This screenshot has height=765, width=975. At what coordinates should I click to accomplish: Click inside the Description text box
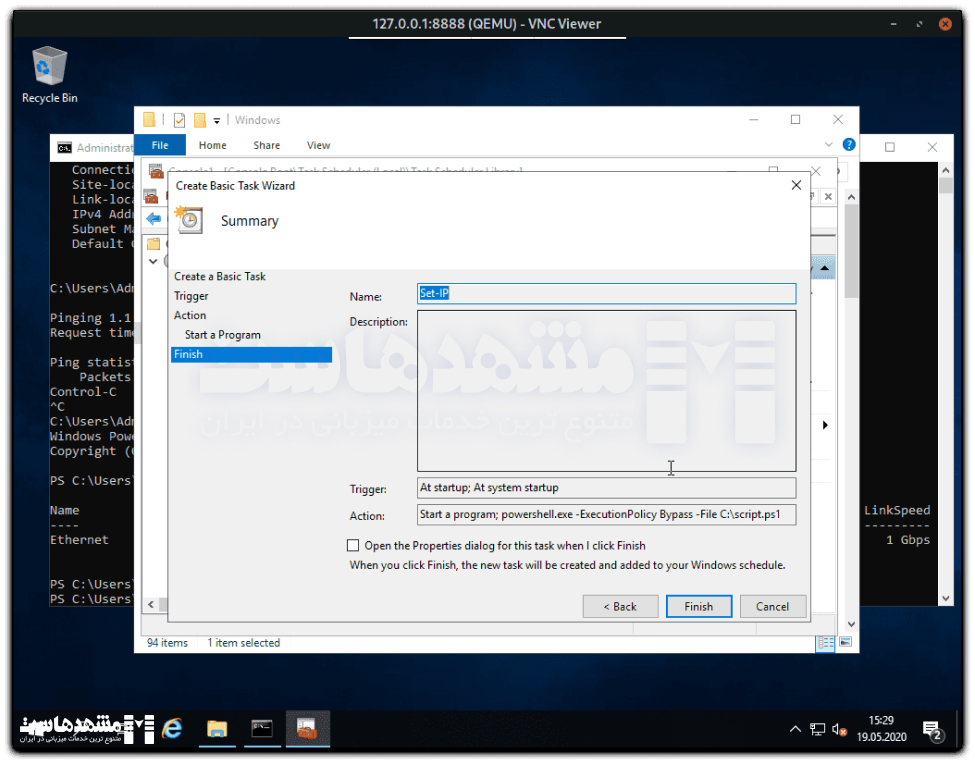click(x=606, y=390)
